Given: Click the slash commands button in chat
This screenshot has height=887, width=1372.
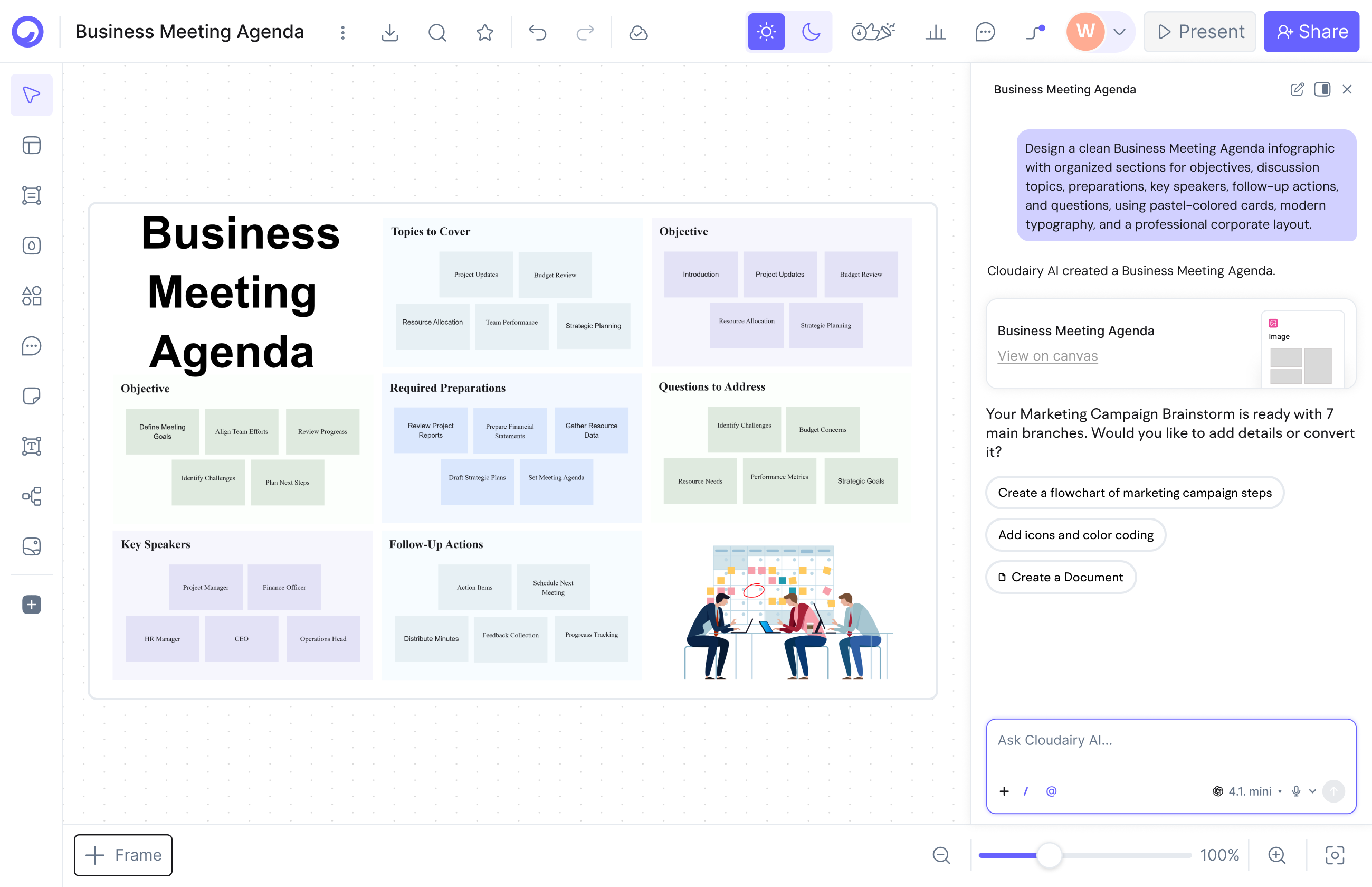Looking at the screenshot, I should (1026, 791).
